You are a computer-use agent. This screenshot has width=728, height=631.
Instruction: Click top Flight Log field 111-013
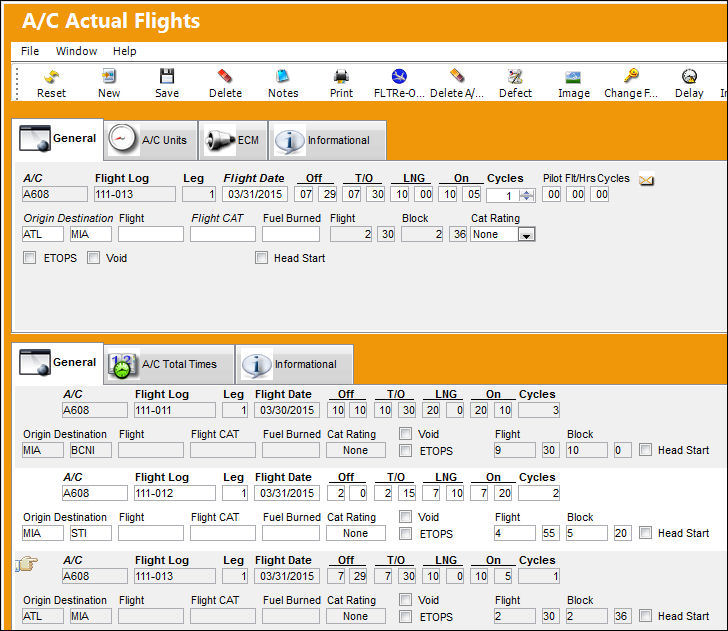(135, 194)
